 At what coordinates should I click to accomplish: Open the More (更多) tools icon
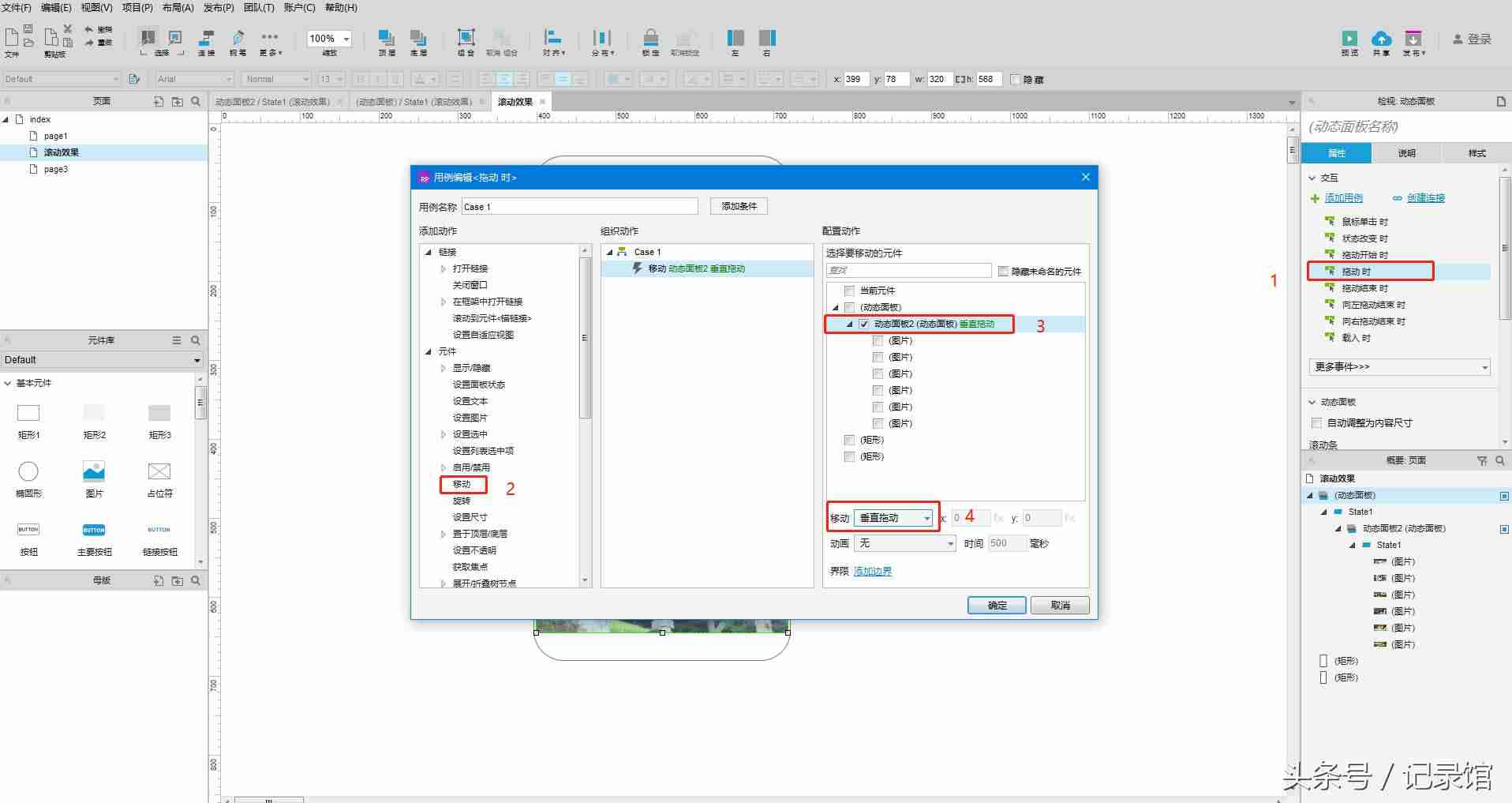[270, 38]
